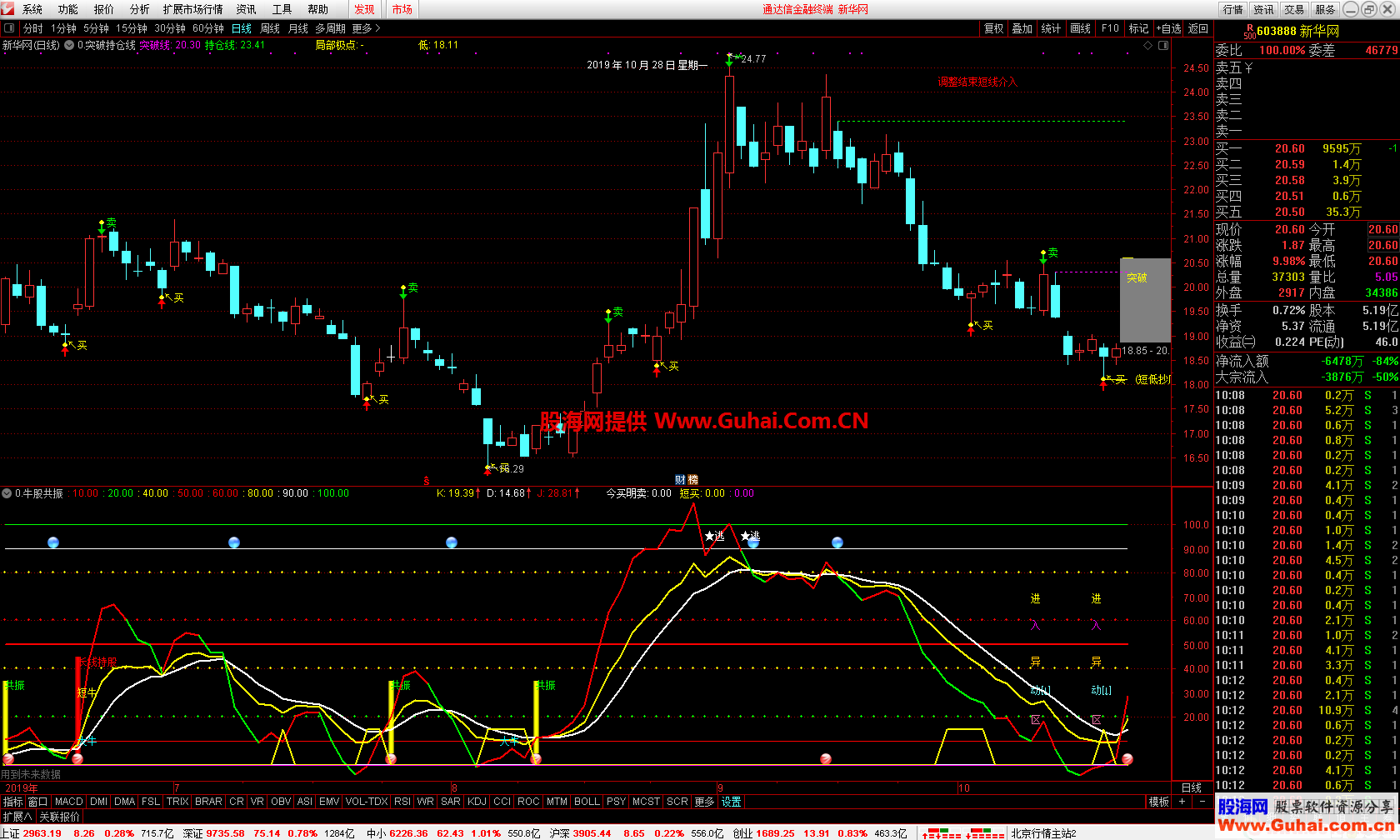The image size is (1400, 840).
Task: Click the diamond icon at chart top-right
Action: point(1147,45)
